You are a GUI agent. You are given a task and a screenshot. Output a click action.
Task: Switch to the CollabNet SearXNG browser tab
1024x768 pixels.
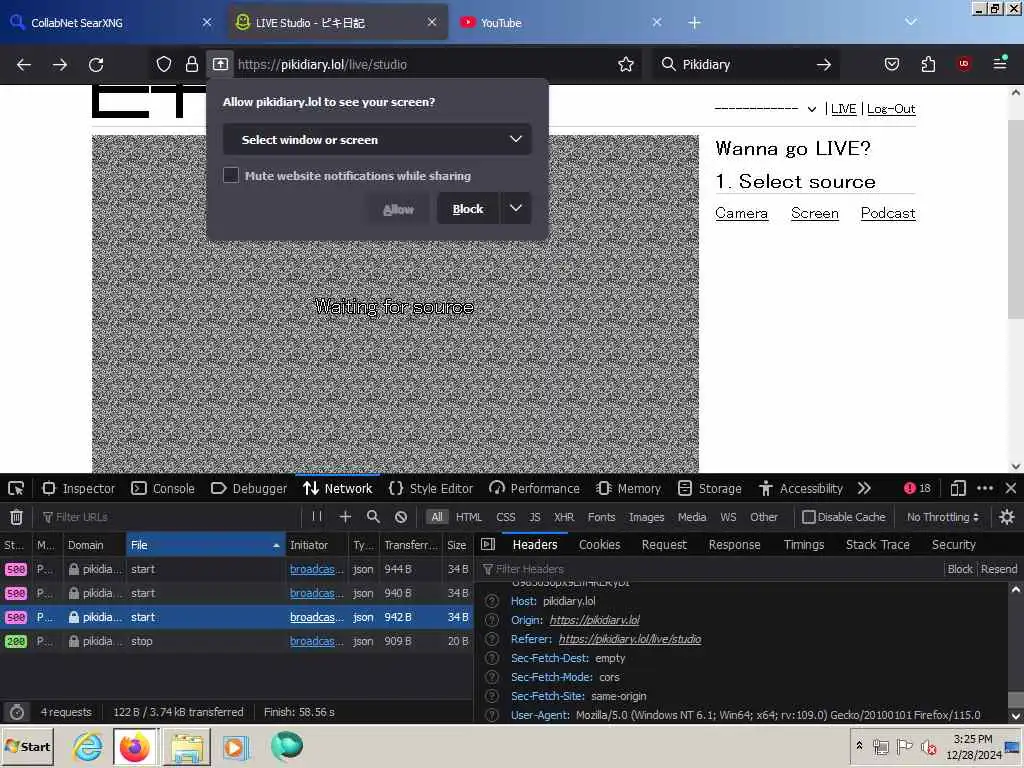pos(110,23)
